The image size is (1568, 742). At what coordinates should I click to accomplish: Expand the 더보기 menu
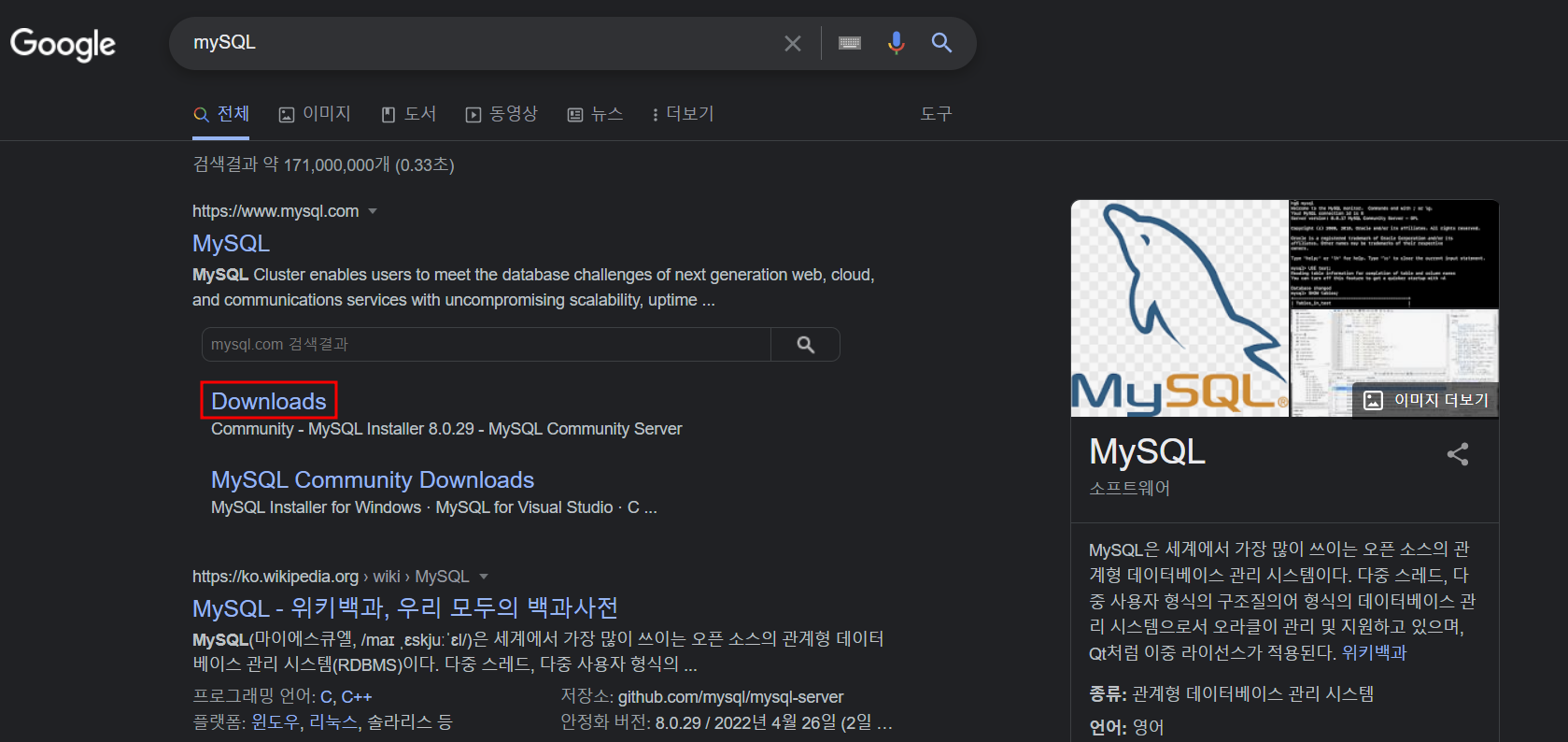(x=683, y=114)
